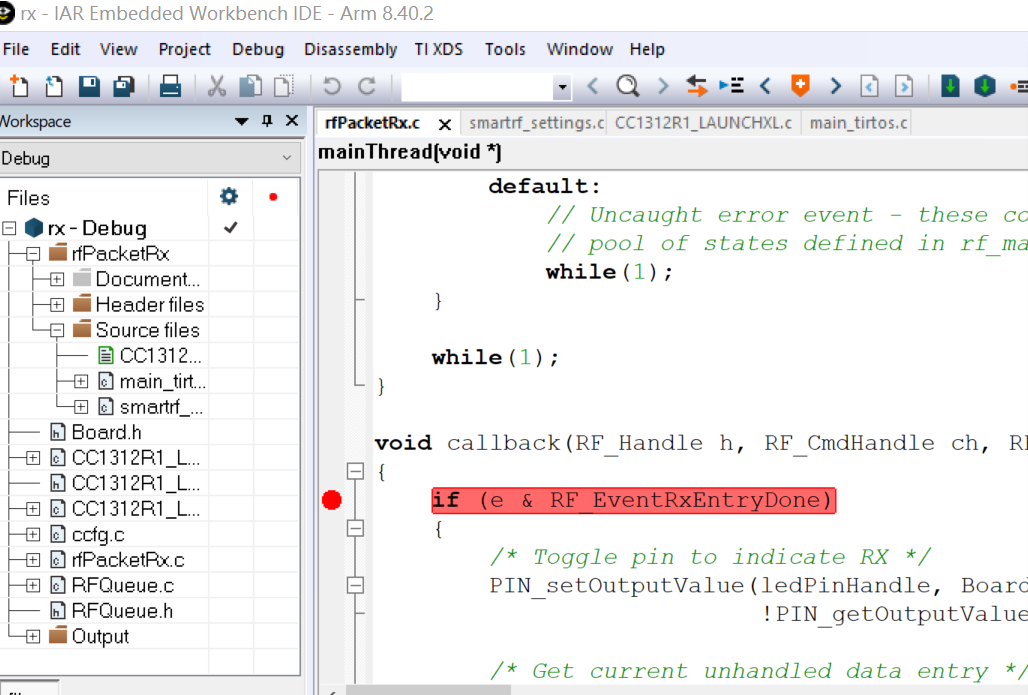Click the Undo toolbar icon

[x=332, y=86]
